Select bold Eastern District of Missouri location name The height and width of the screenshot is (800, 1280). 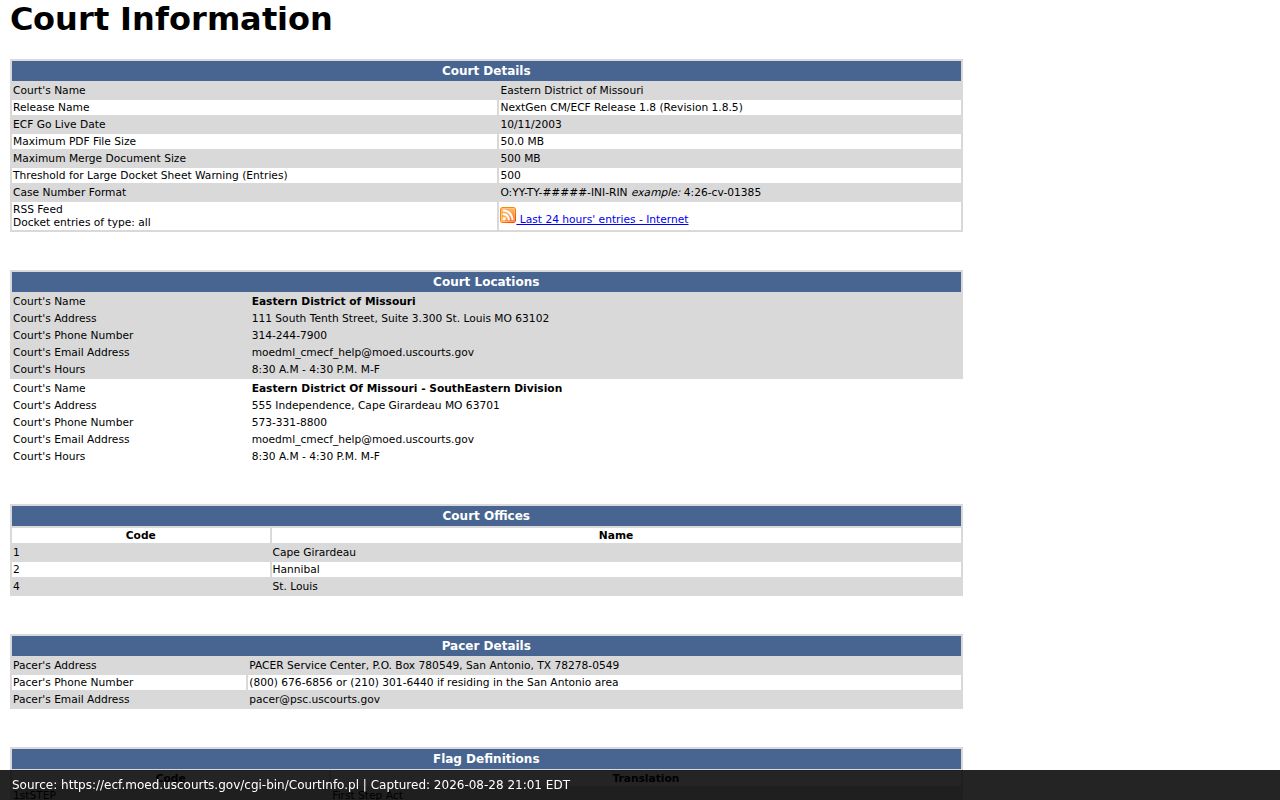point(334,301)
